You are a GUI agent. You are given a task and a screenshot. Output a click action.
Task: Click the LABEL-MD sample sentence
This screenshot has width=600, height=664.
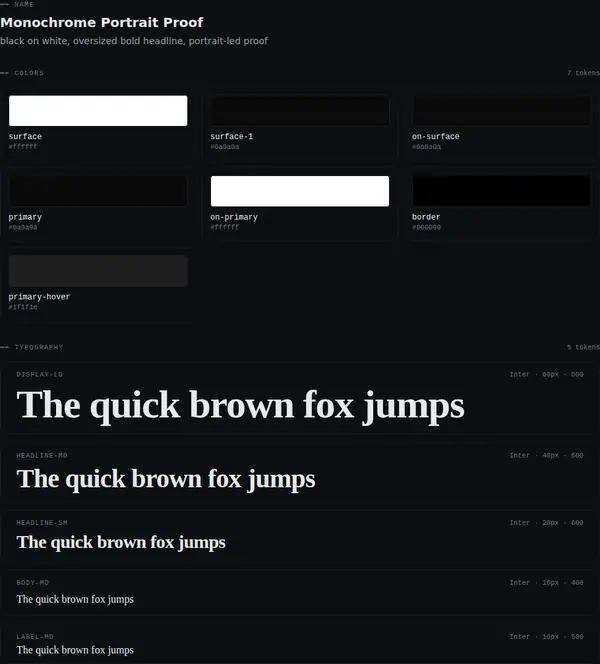(x=75, y=650)
